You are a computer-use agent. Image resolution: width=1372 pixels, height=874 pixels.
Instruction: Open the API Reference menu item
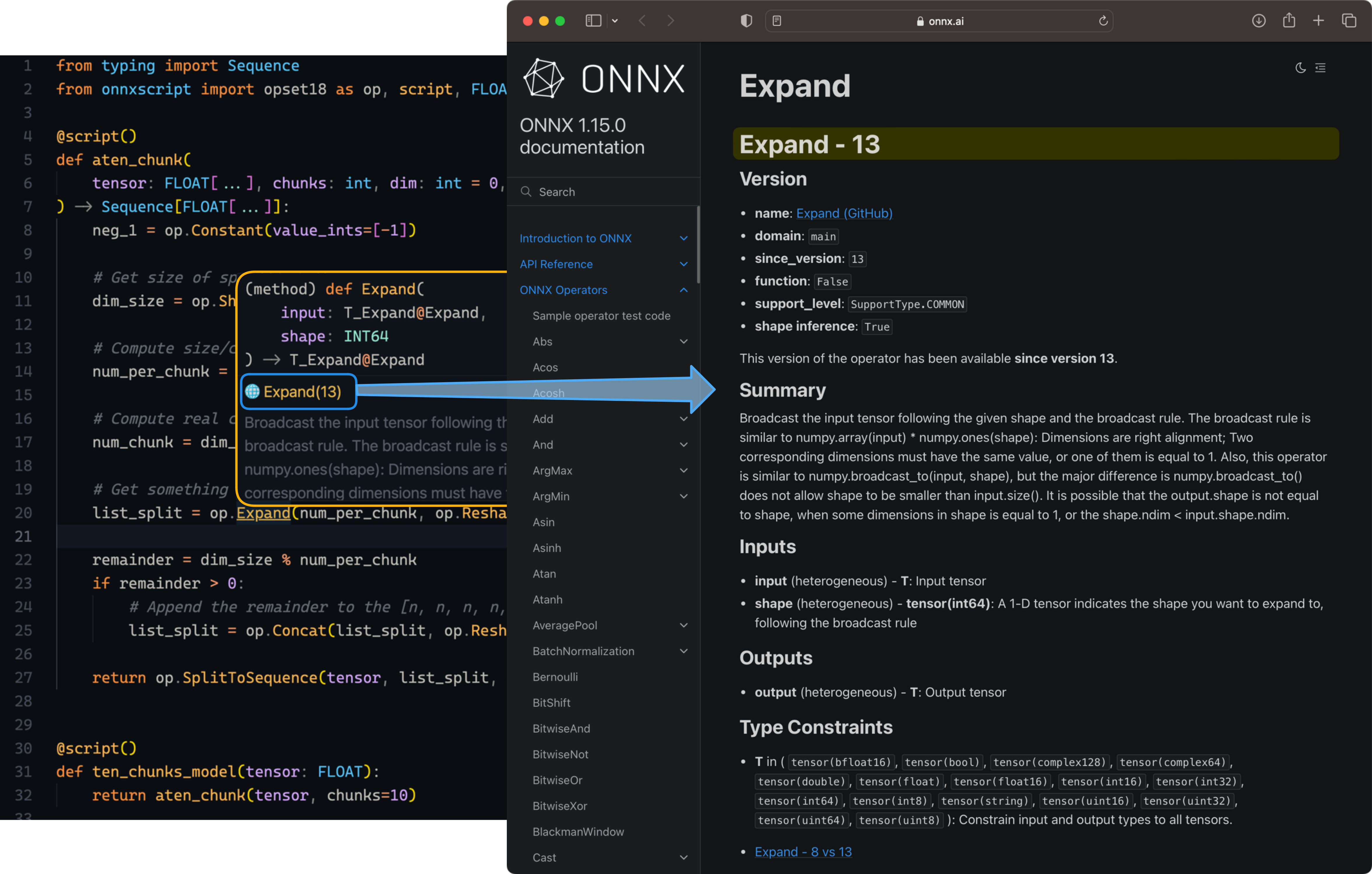(556, 264)
